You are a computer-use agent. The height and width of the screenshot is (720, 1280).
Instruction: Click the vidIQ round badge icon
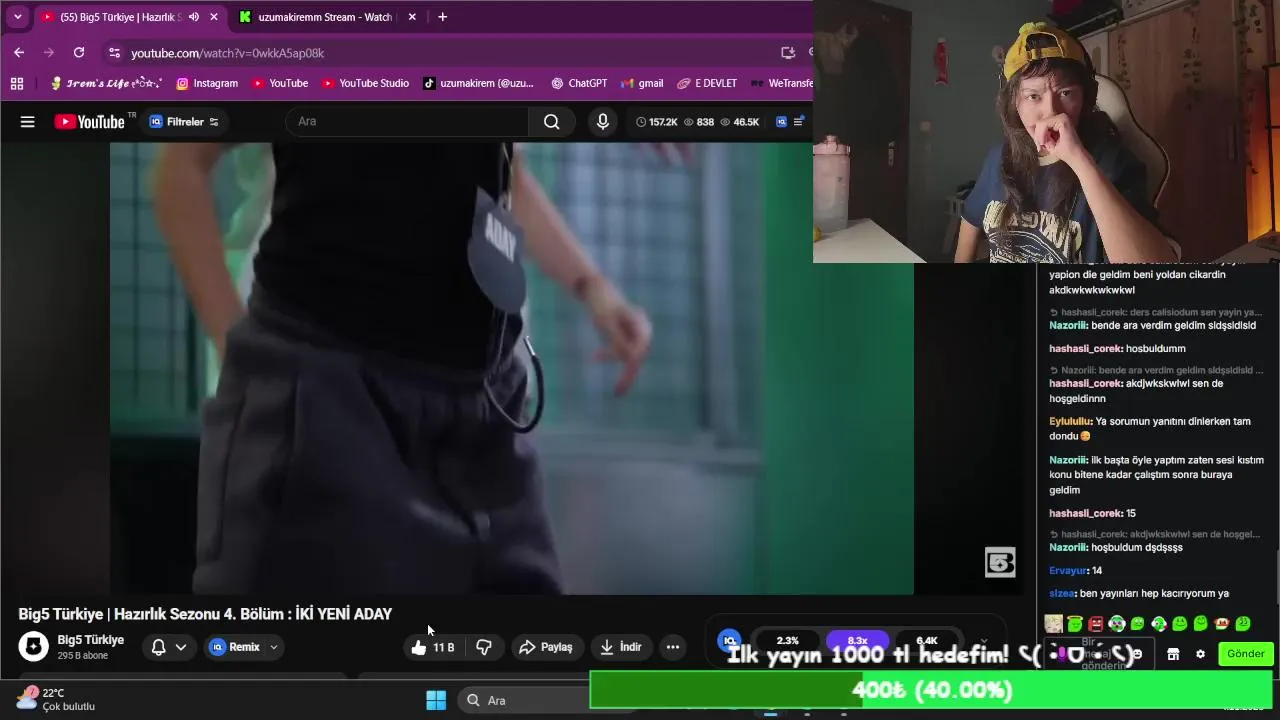pos(730,640)
